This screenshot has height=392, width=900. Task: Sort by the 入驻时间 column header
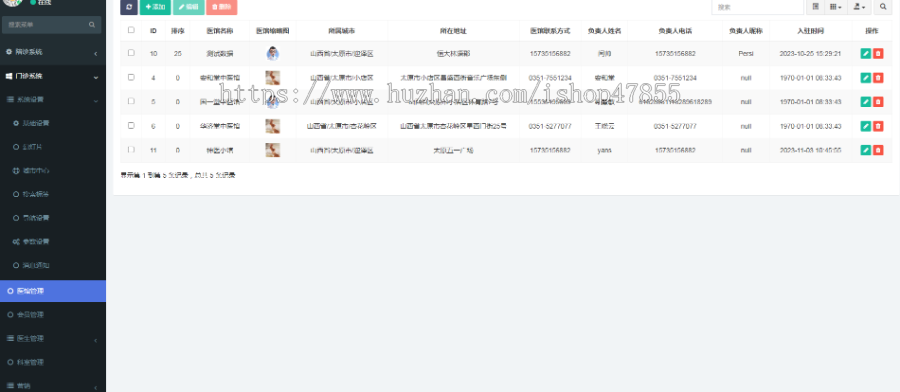[810, 30]
